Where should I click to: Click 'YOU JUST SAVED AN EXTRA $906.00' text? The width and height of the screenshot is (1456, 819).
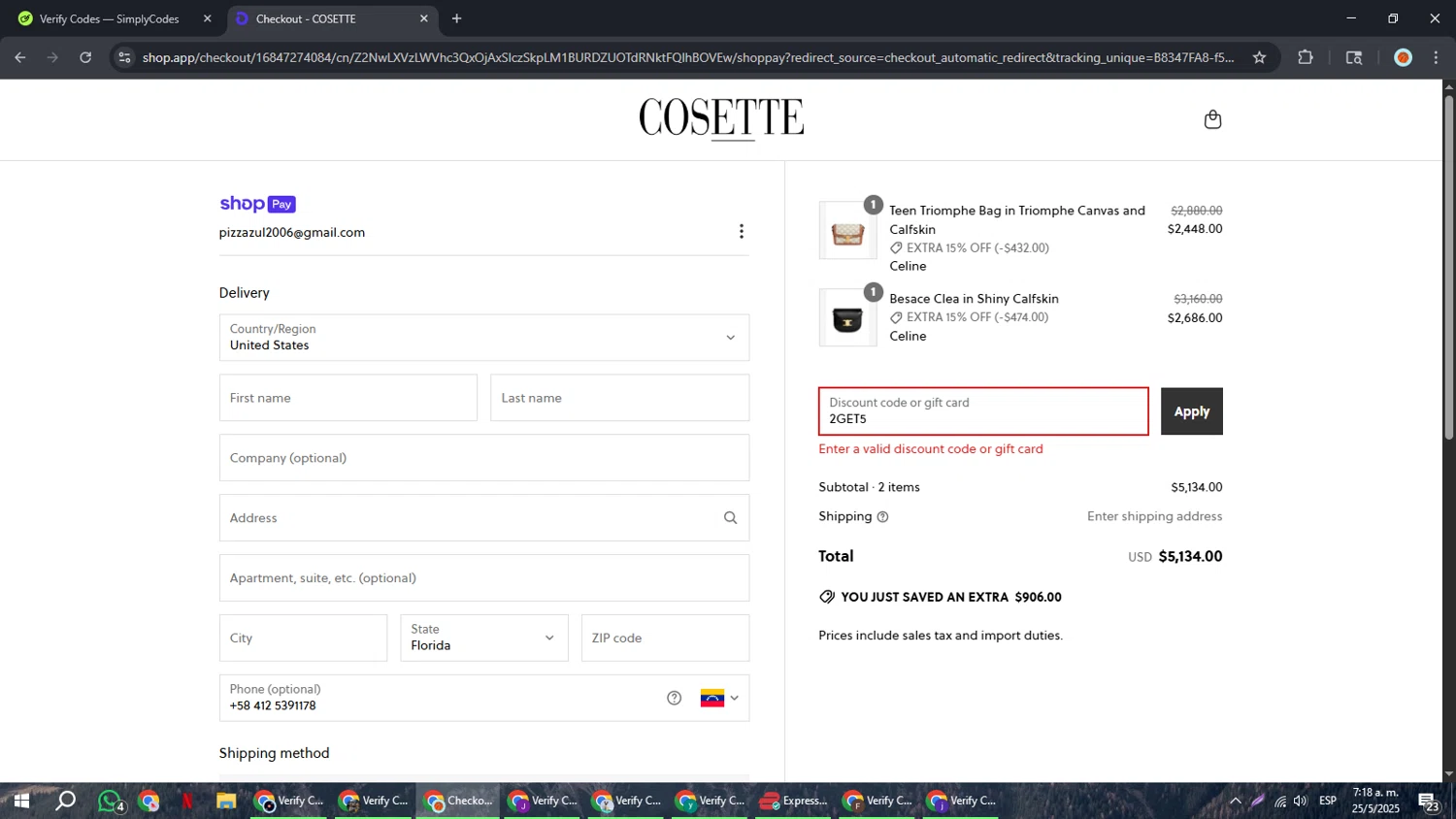tap(951, 597)
